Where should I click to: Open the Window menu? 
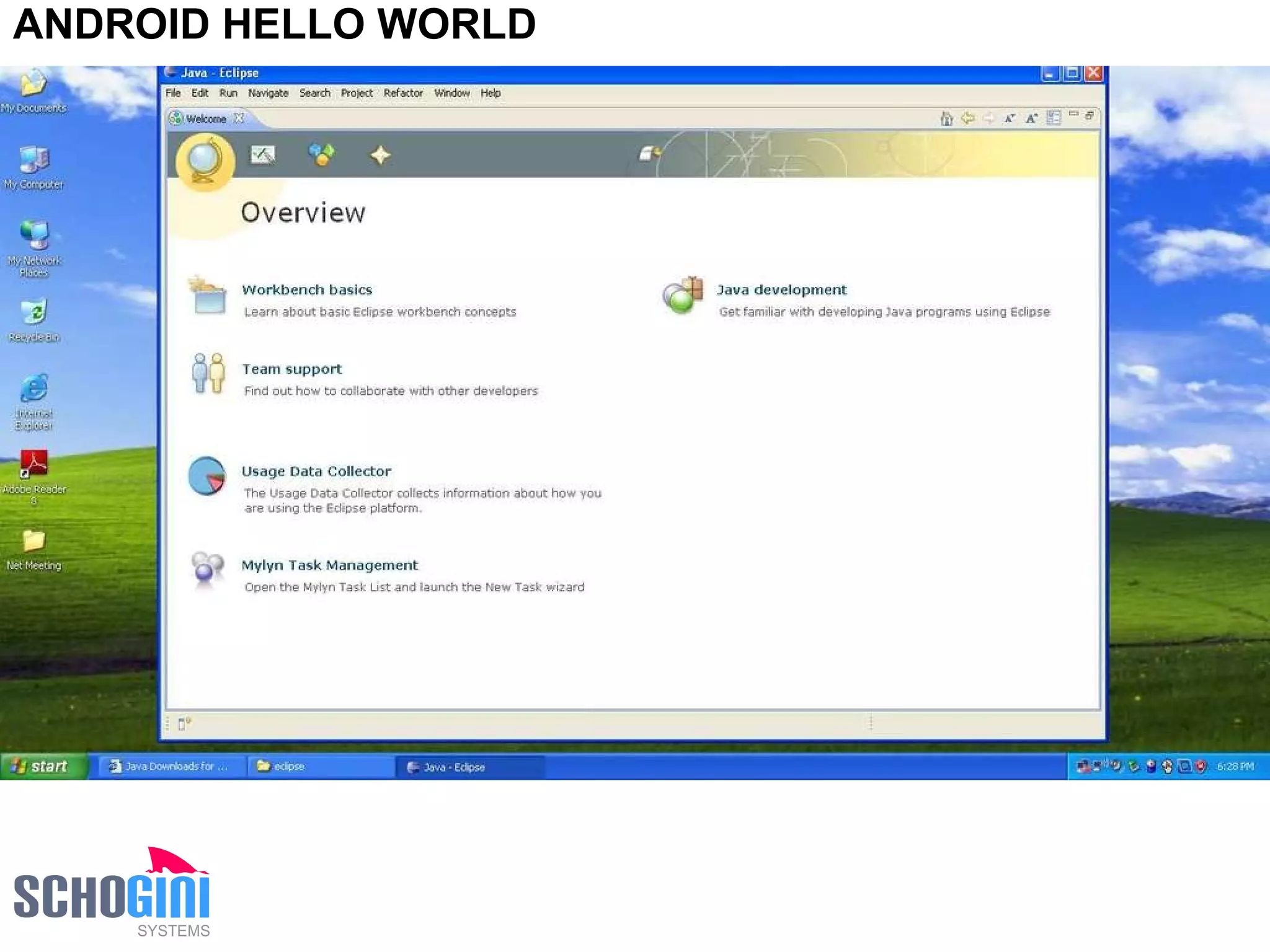tap(452, 93)
